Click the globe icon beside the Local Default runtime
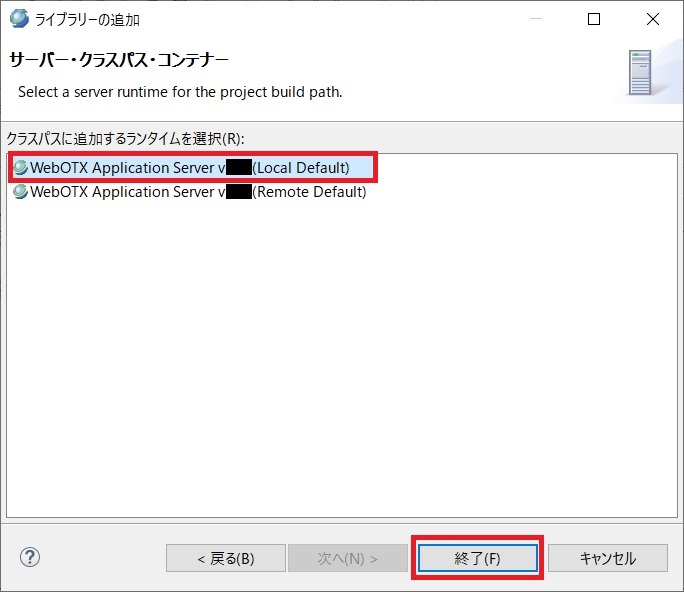This screenshot has height=592, width=684. pyautogui.click(x=20, y=167)
